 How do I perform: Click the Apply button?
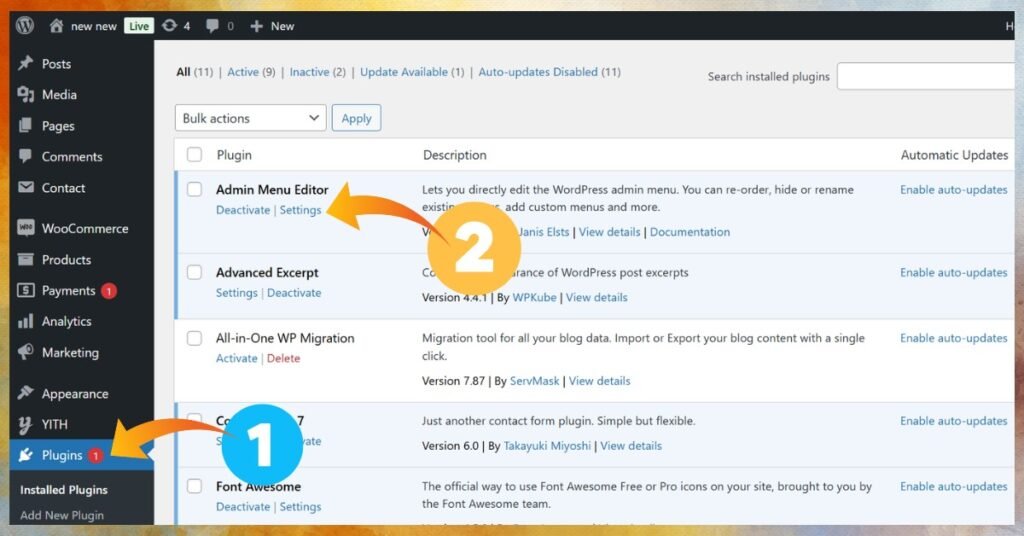[x=356, y=118]
